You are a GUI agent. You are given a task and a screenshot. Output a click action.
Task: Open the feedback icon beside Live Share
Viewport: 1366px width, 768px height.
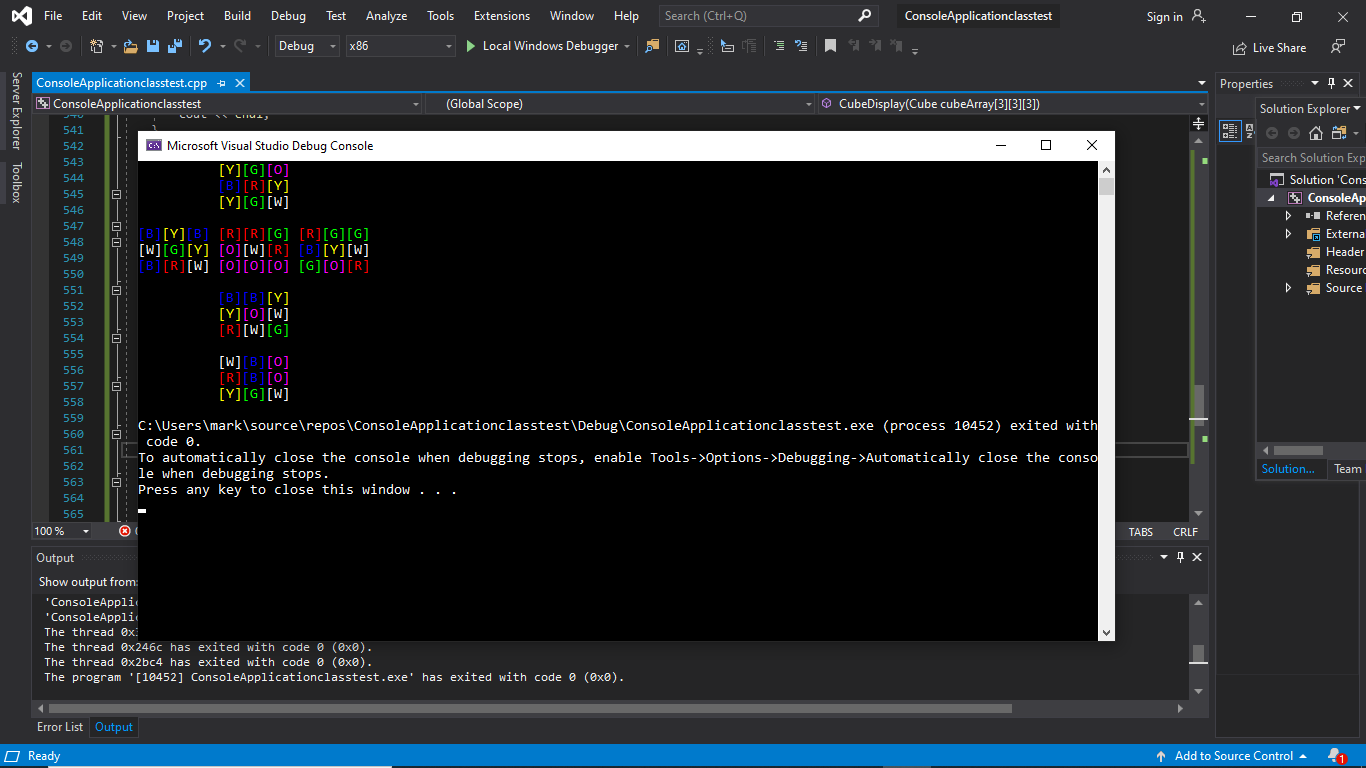(1338, 47)
